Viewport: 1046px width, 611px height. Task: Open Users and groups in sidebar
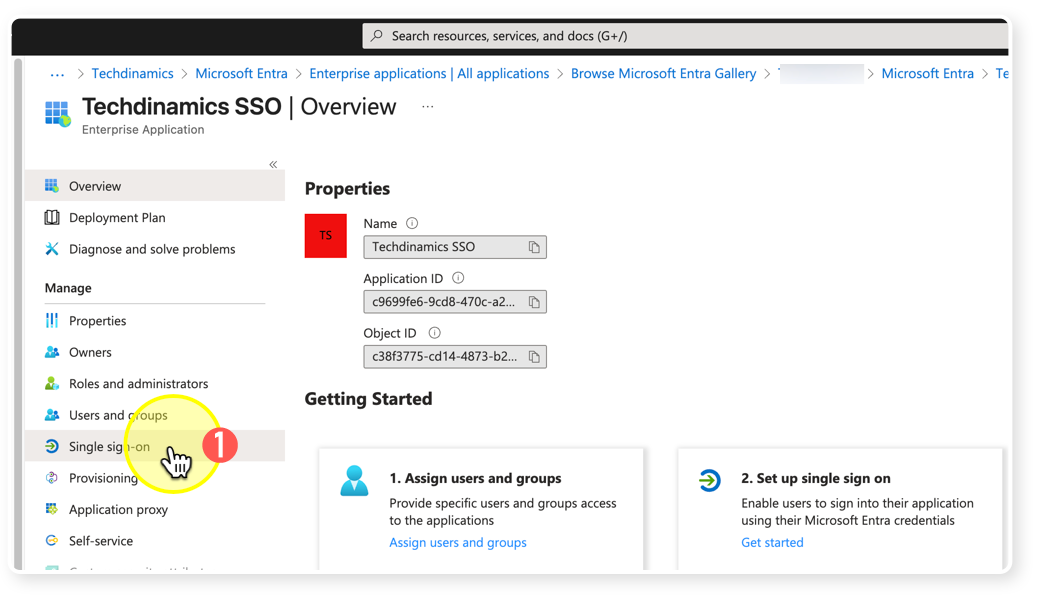[x=155, y=415]
